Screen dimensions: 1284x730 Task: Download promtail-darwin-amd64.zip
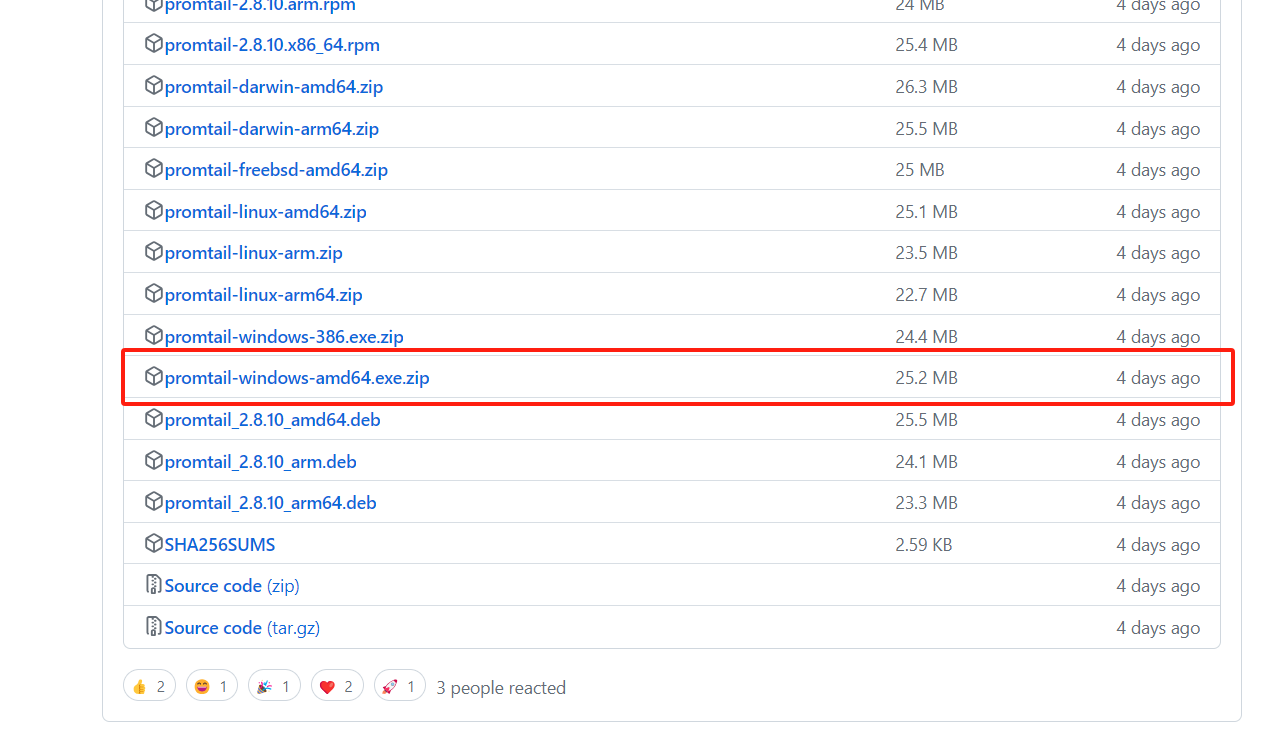[274, 87]
